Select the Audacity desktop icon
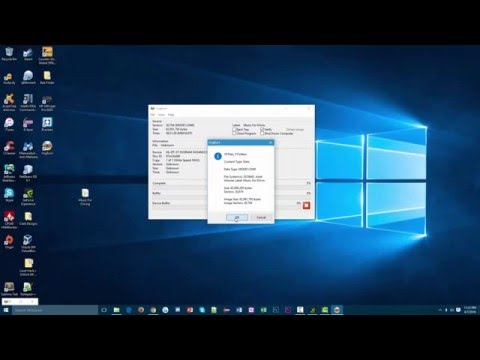Screen dimensions: 480x360 tap(9, 78)
